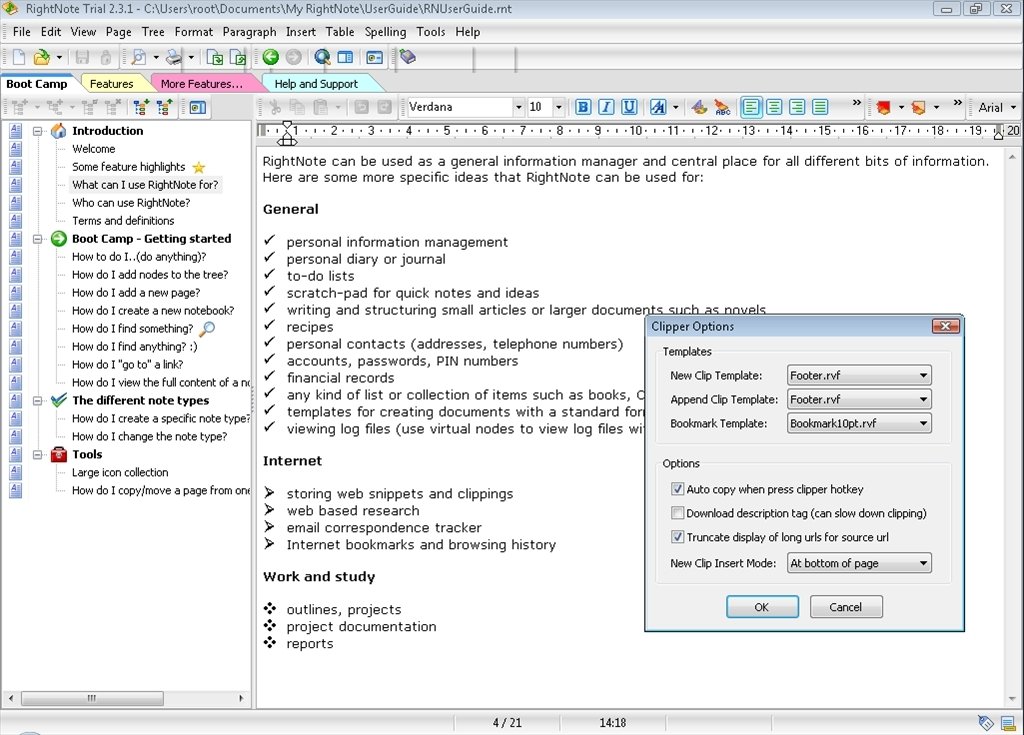
Task: Toggle the tree panel layout icon
Action: (x=345, y=57)
